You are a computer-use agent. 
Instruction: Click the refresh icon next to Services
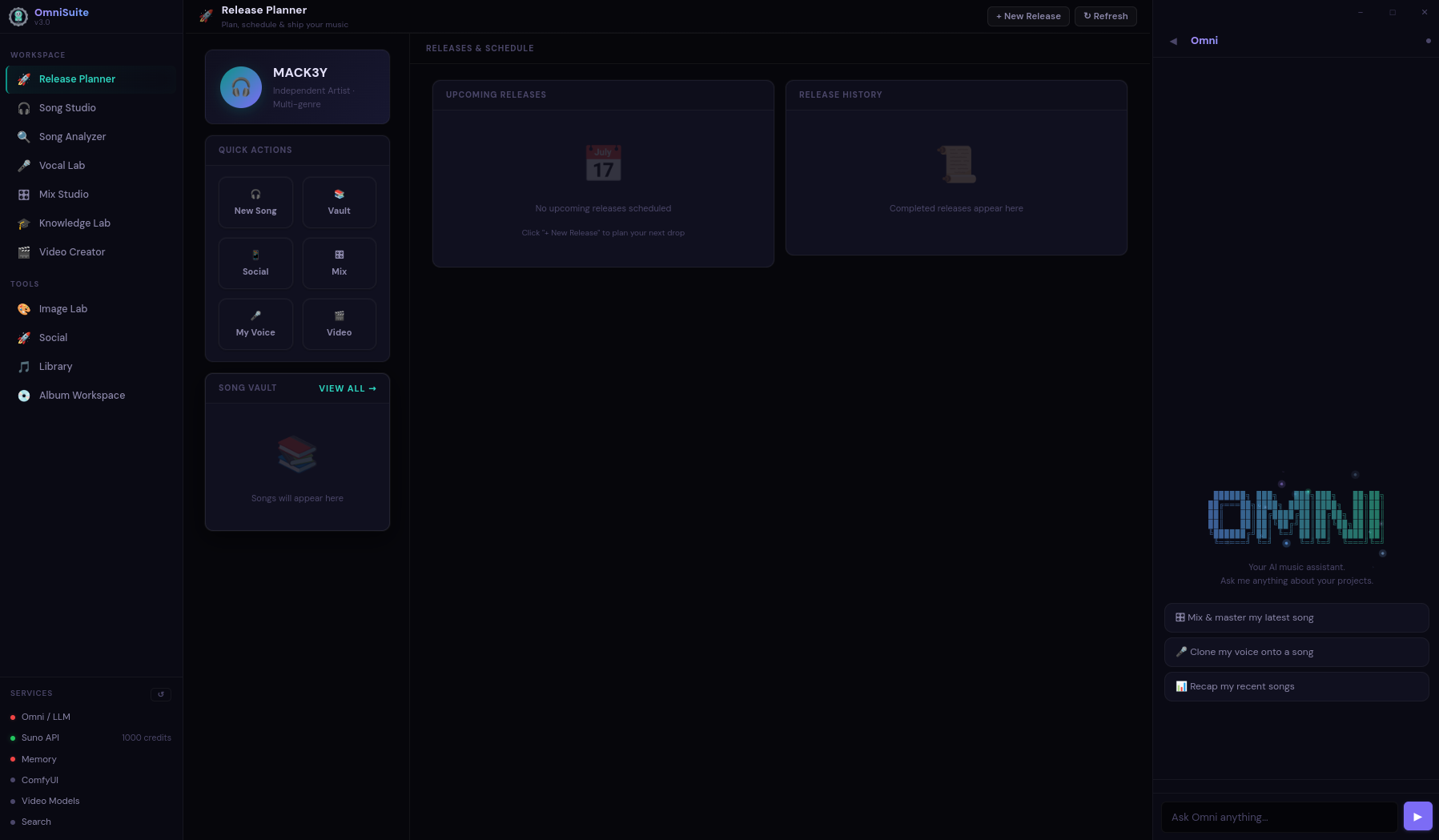(160, 694)
